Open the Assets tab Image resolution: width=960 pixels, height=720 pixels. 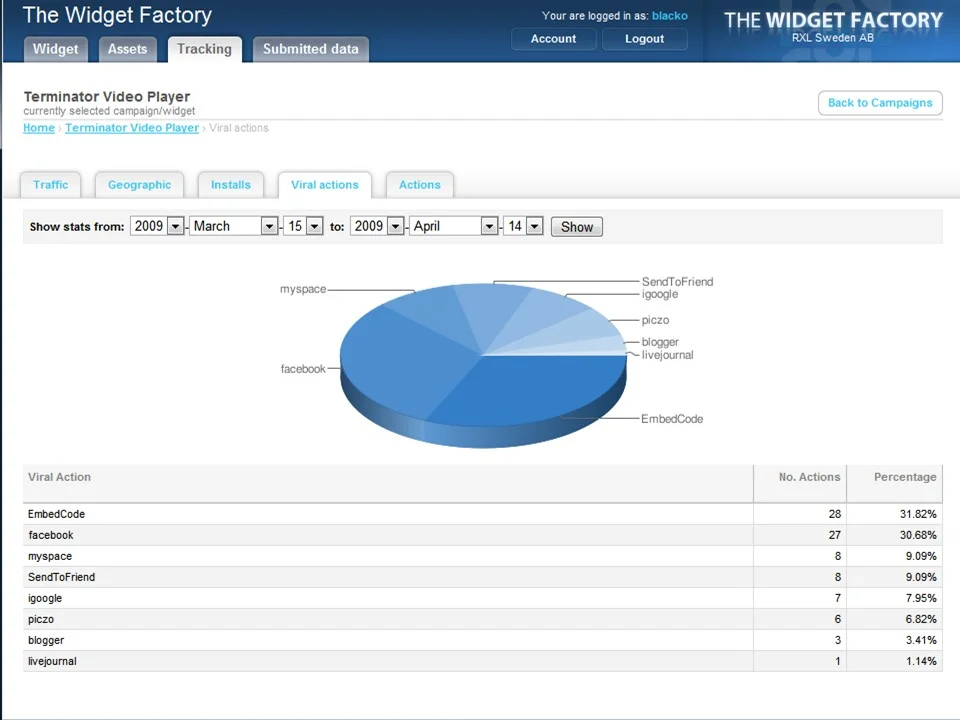pos(127,49)
